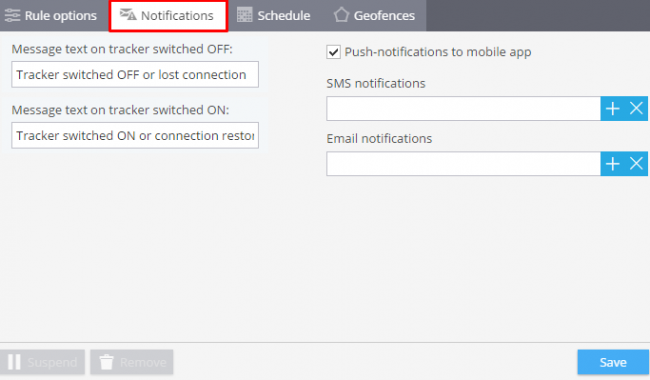Toggle Push-notifications to mobile app checkbox
This screenshot has width=650, height=380.
click(333, 52)
